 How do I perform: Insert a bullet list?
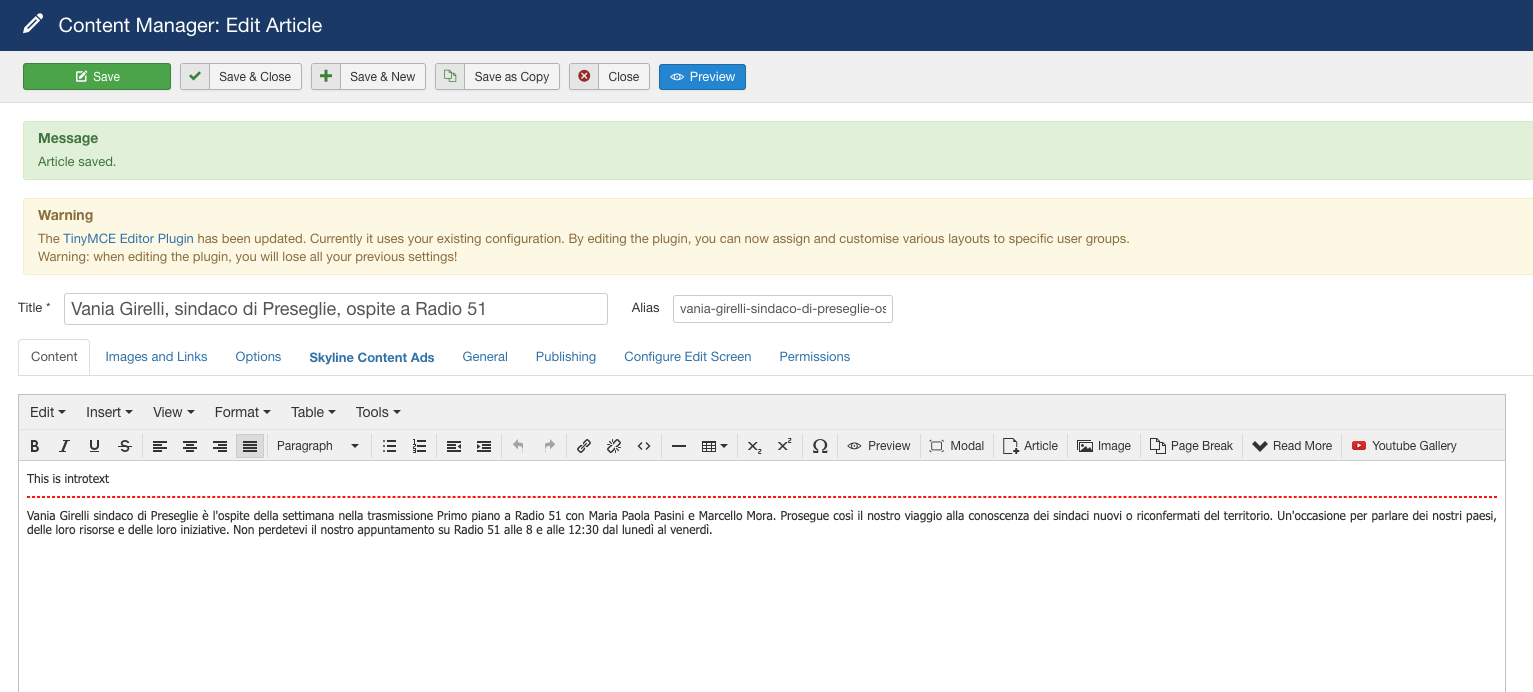[x=390, y=446]
